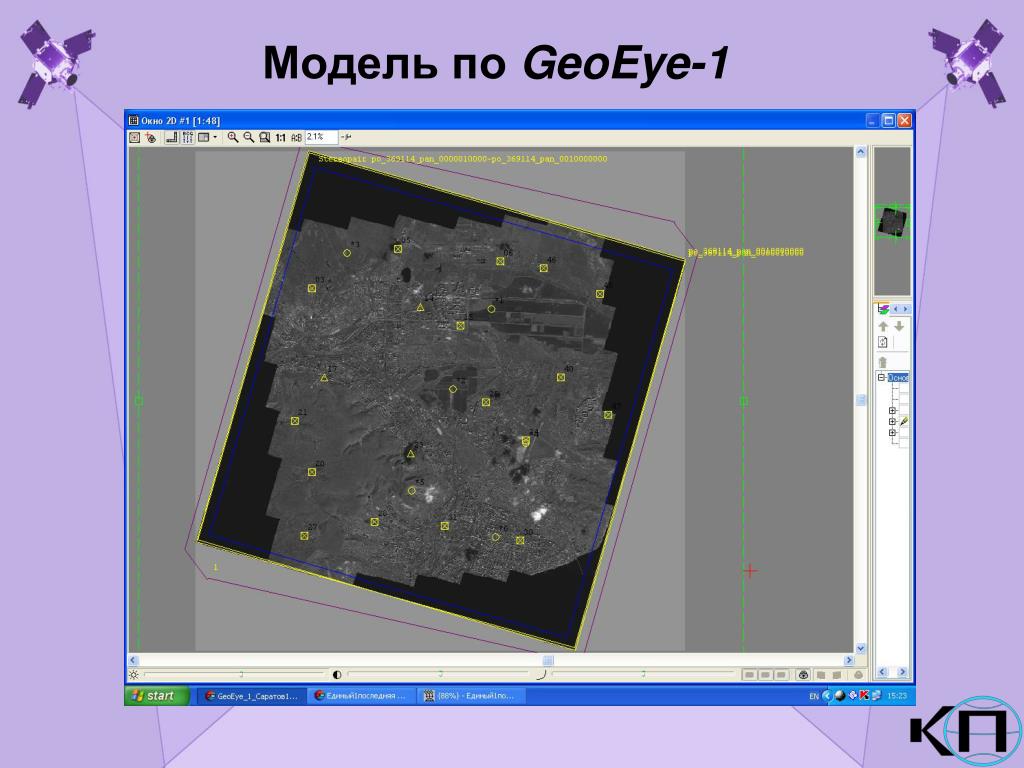Click the marker center icon in toolbar
Image resolution: width=1024 pixels, height=768 pixels.
click(135, 137)
